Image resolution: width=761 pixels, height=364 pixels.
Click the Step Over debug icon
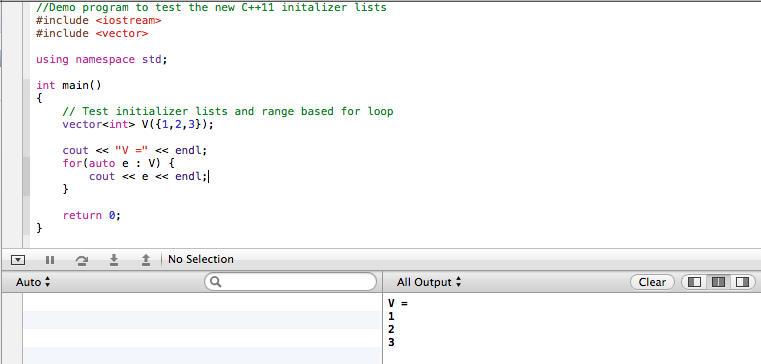click(x=82, y=261)
